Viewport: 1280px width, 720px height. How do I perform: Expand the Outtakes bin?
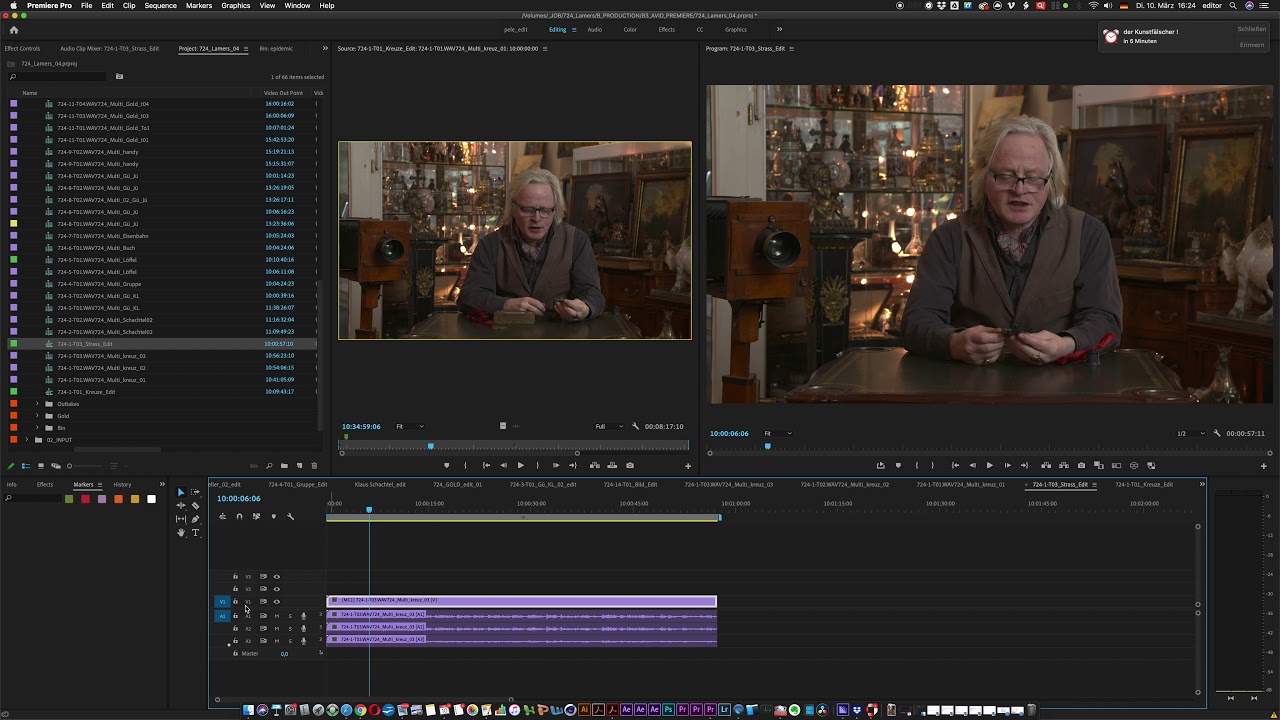point(37,404)
